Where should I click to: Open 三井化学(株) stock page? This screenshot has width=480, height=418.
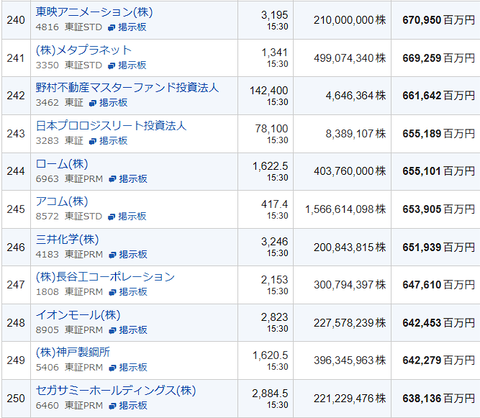click(x=67, y=239)
